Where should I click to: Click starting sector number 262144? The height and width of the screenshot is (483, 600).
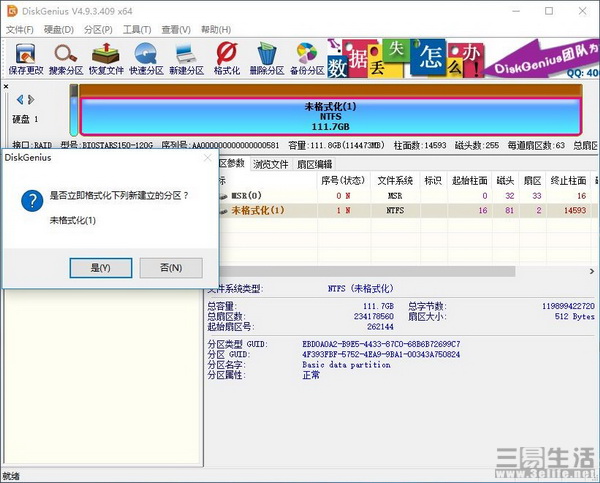(x=380, y=326)
